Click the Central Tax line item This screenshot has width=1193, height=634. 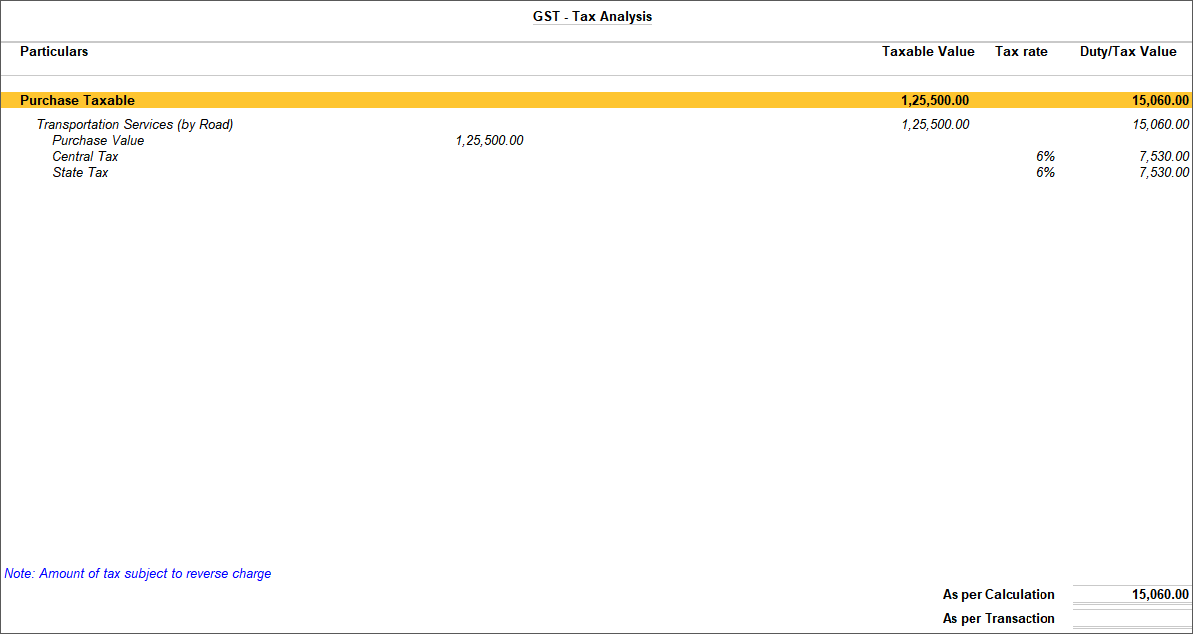coord(85,156)
